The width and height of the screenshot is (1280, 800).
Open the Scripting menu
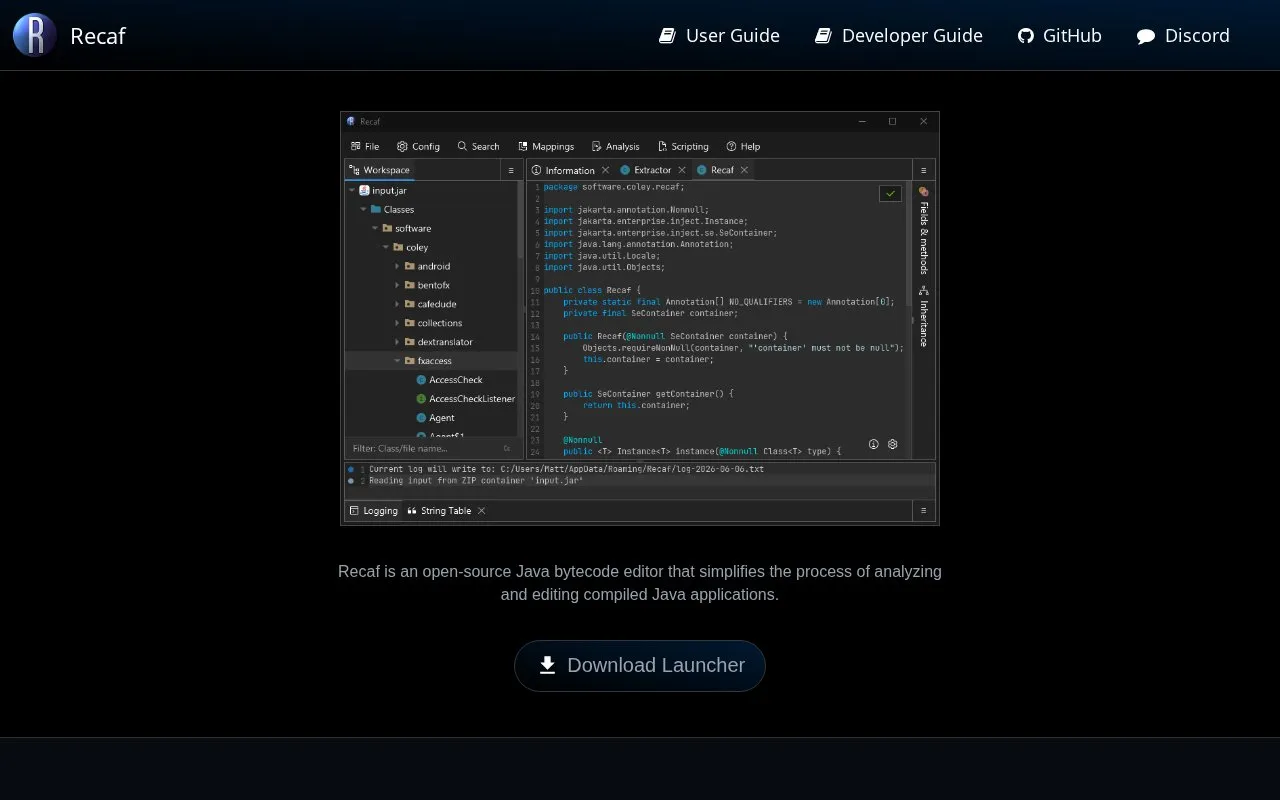[682, 146]
